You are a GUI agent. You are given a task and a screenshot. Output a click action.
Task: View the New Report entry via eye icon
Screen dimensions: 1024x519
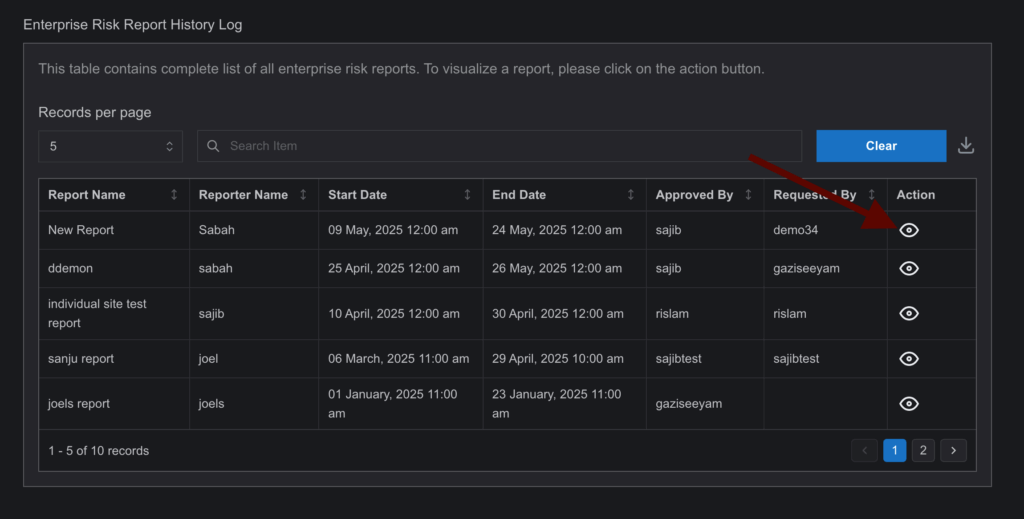pyautogui.click(x=908, y=230)
